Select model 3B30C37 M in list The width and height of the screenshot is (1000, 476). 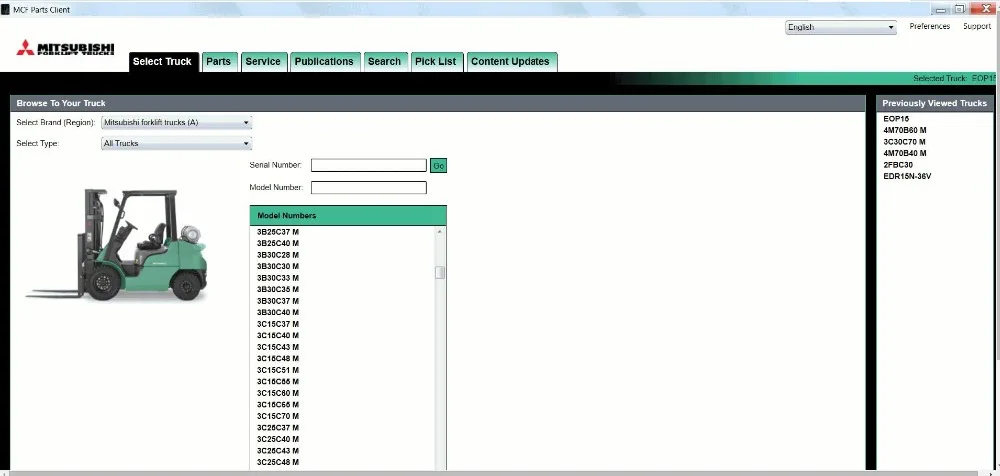click(278, 301)
